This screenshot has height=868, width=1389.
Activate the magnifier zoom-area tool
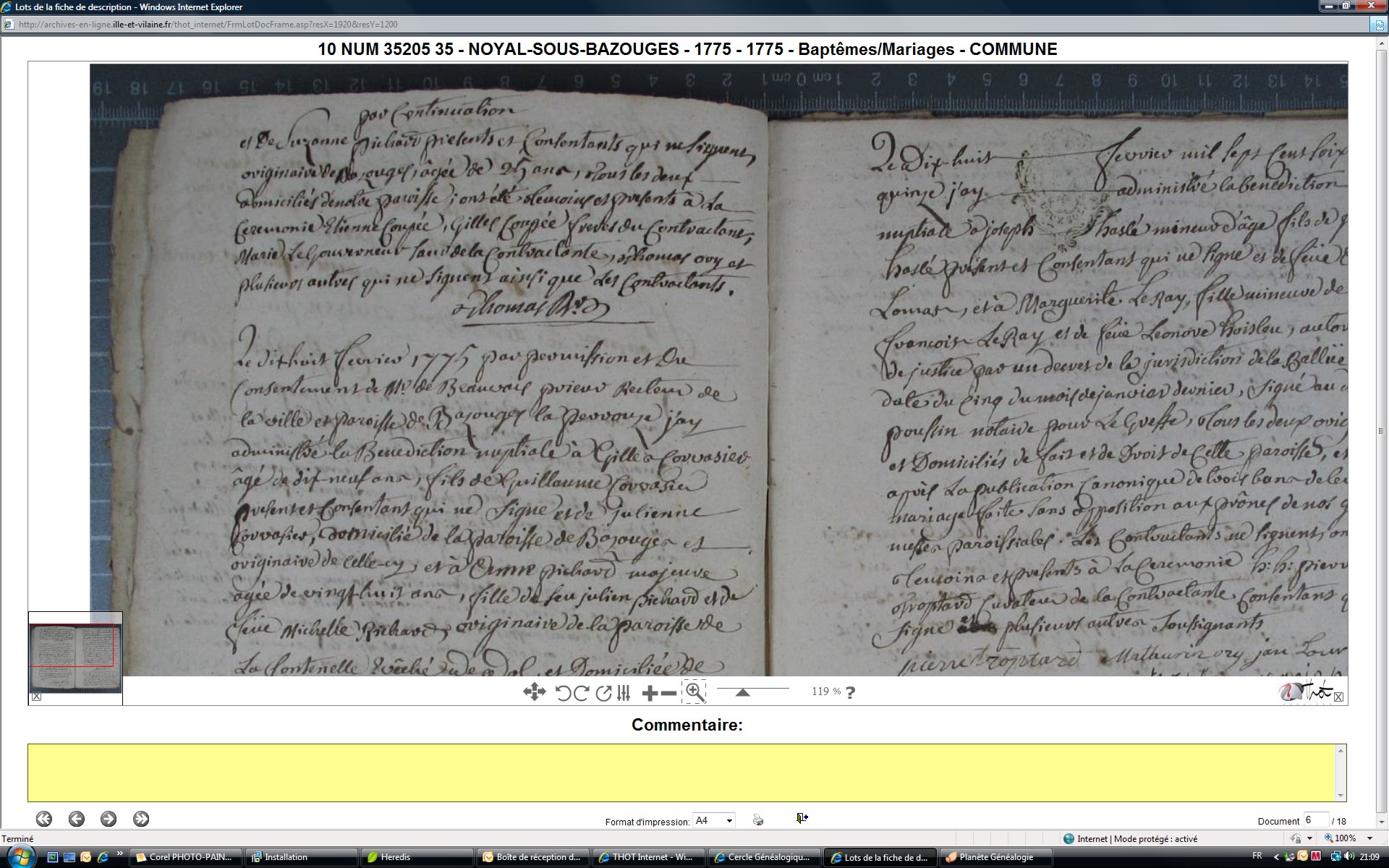(x=694, y=692)
